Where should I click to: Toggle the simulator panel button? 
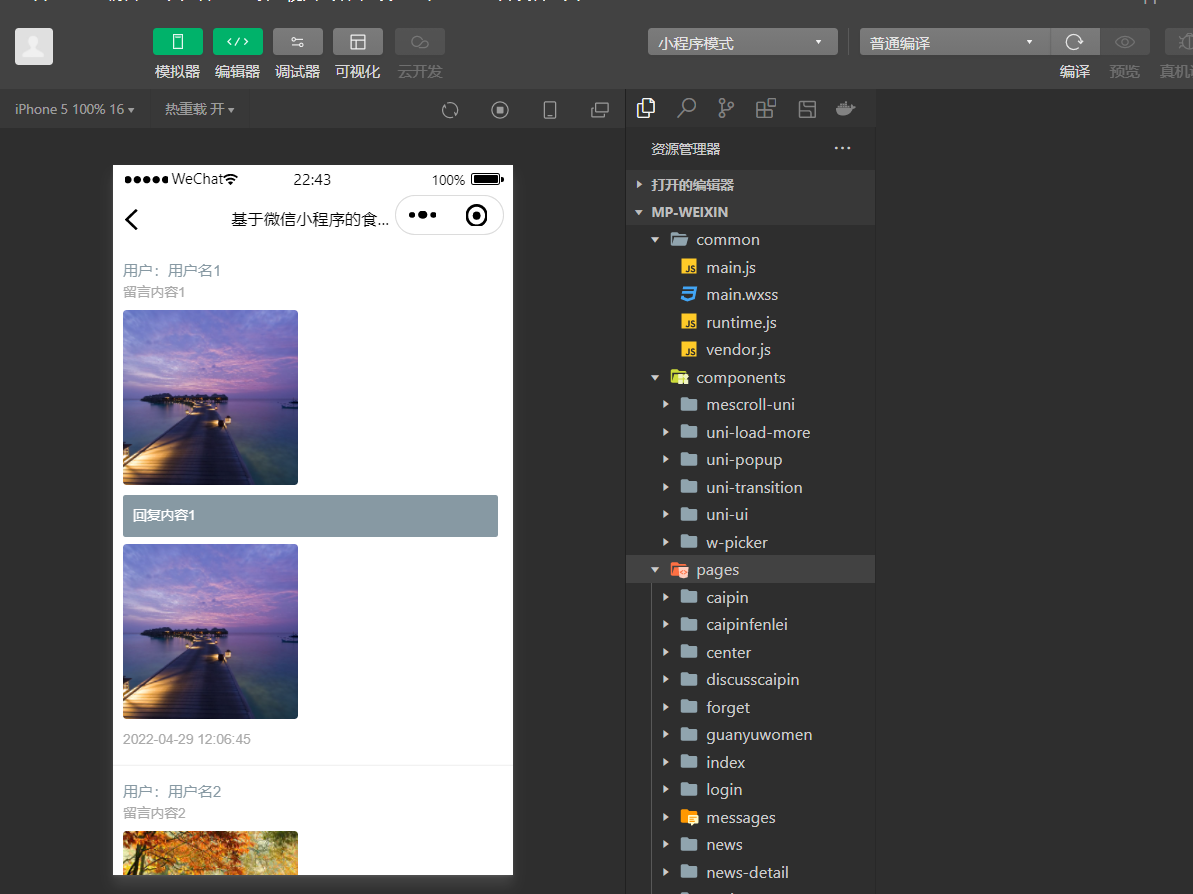pyautogui.click(x=177, y=42)
